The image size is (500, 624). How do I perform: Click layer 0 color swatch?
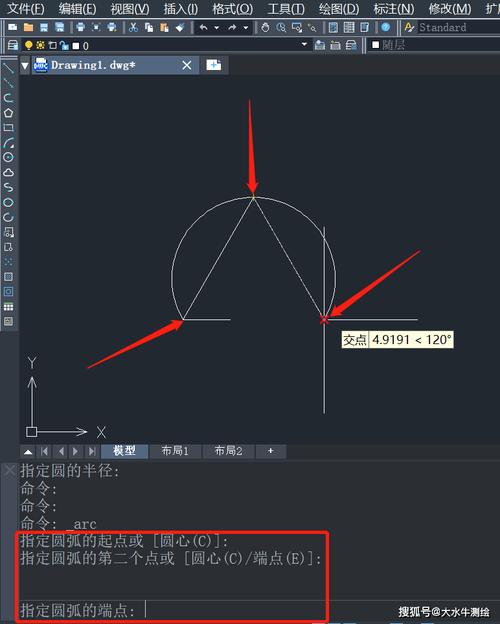click(x=76, y=46)
